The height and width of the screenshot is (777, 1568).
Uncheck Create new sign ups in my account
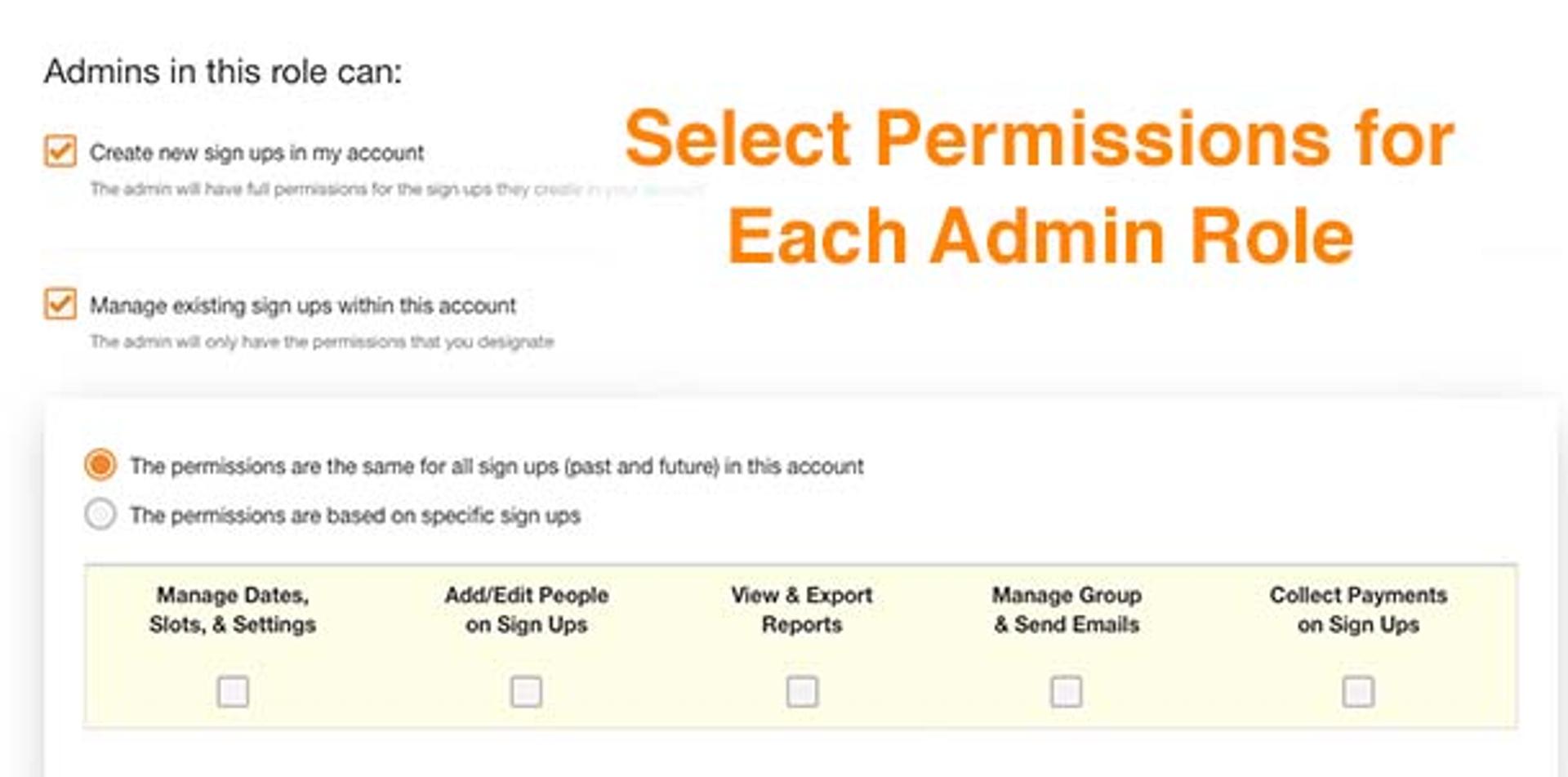(60, 152)
